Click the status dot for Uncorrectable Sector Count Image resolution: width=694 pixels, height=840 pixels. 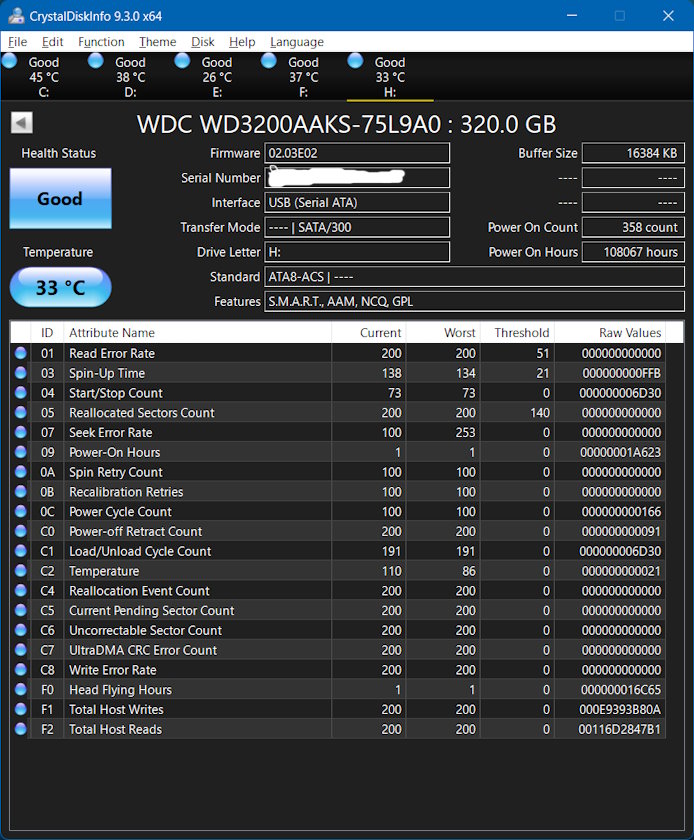(20, 630)
